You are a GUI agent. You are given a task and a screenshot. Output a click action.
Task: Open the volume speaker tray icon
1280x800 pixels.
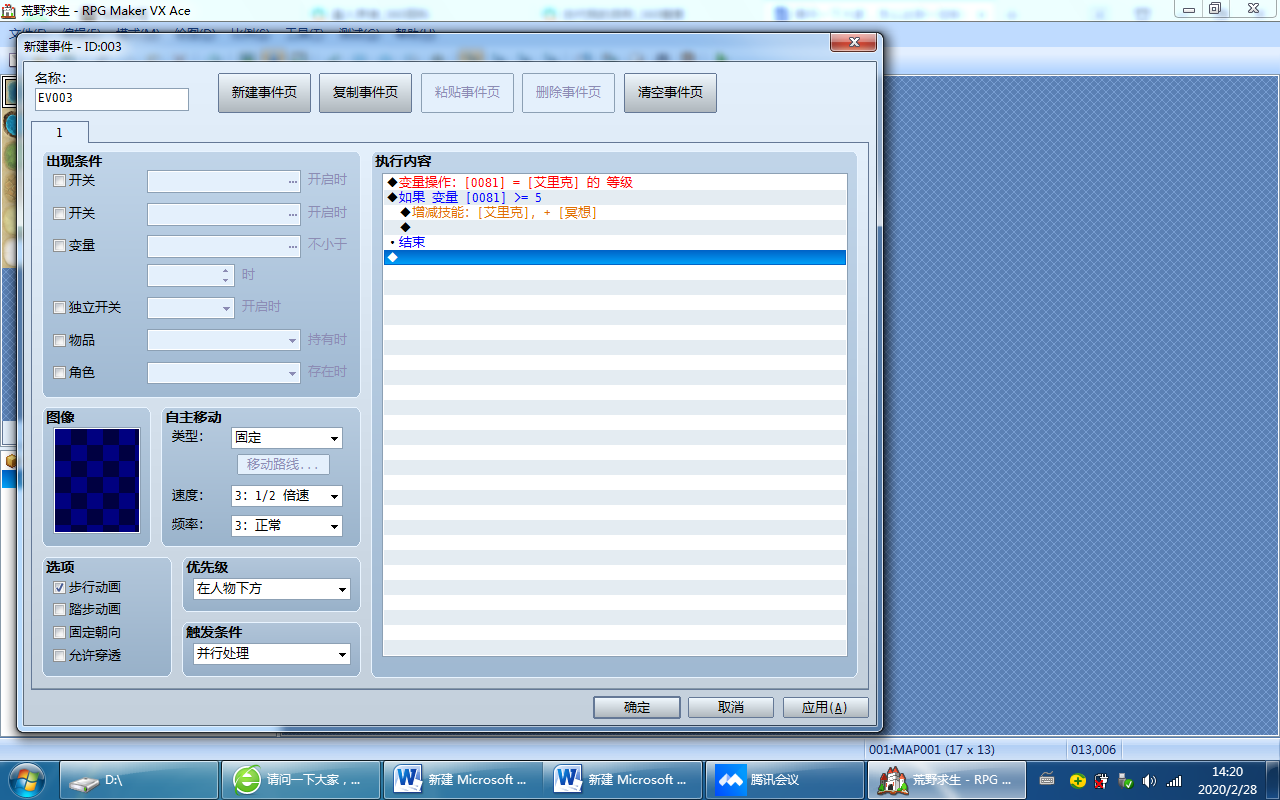tap(1149, 780)
